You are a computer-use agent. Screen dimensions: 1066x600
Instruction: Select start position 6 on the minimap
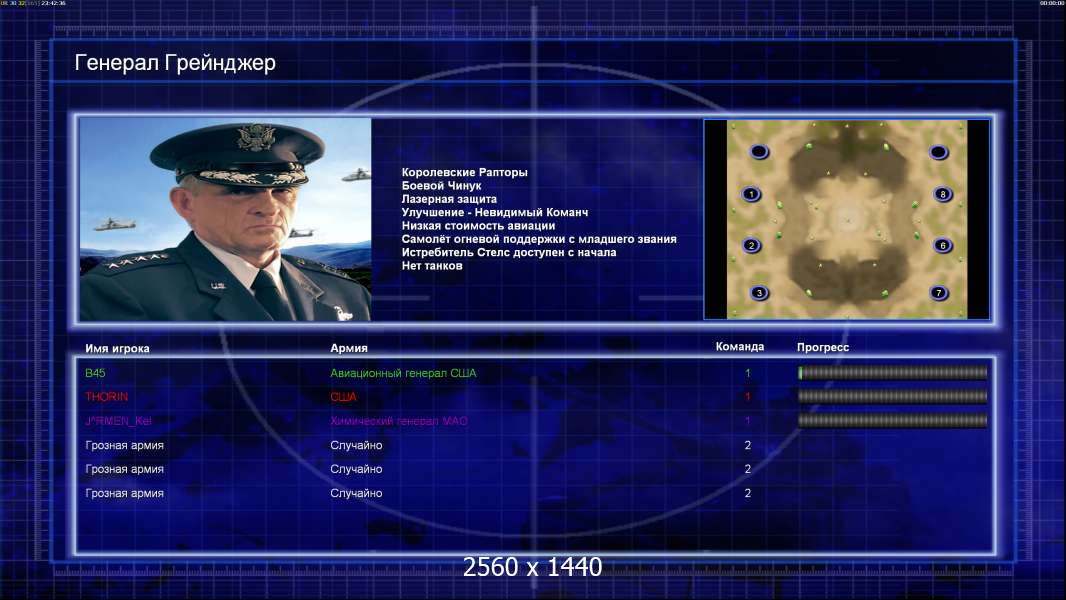point(943,245)
